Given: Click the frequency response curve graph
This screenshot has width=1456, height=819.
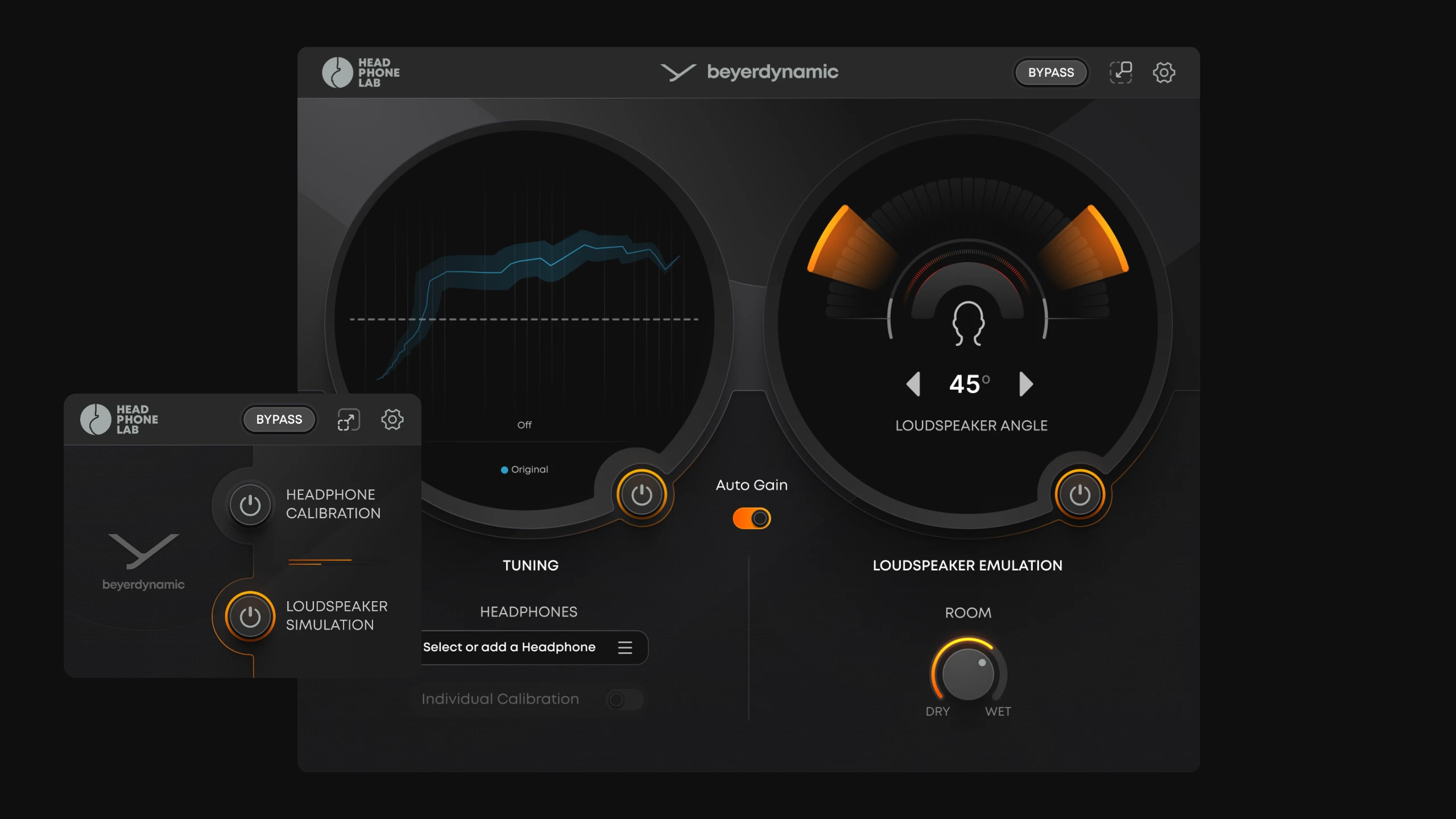Looking at the screenshot, I should click(x=529, y=305).
